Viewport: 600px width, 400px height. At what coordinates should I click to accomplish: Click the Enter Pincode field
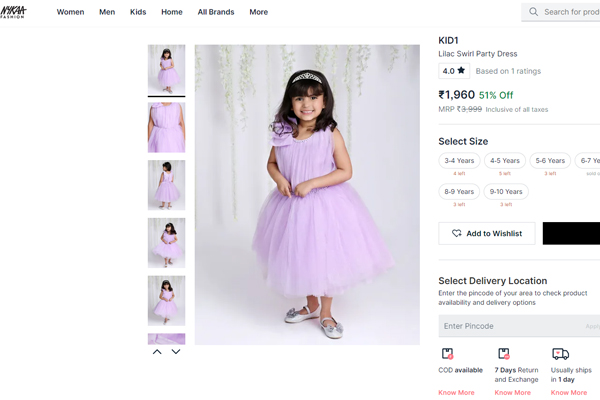pyautogui.click(x=510, y=326)
